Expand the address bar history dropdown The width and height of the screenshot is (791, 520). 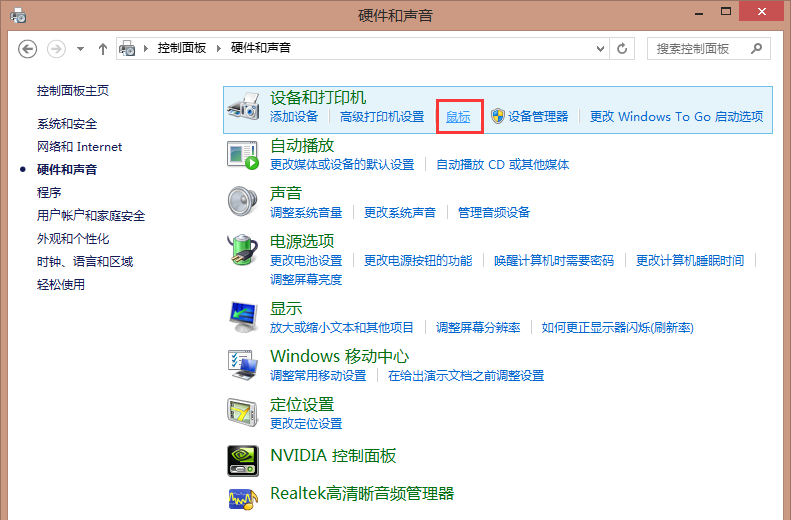point(600,48)
